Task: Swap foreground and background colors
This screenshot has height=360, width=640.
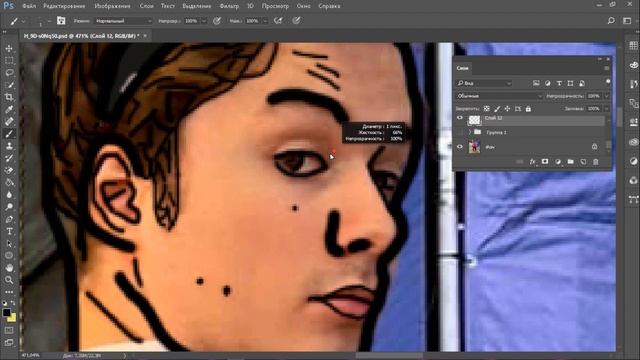Action: tap(13, 303)
